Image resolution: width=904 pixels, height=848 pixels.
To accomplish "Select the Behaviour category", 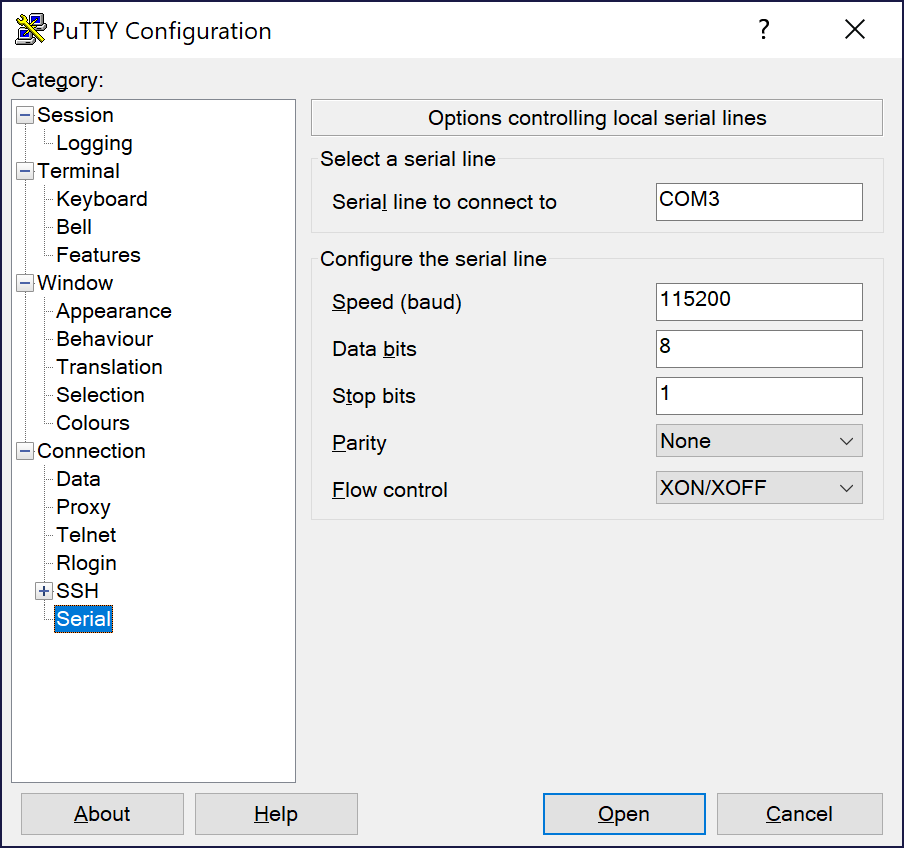I will click(105, 339).
